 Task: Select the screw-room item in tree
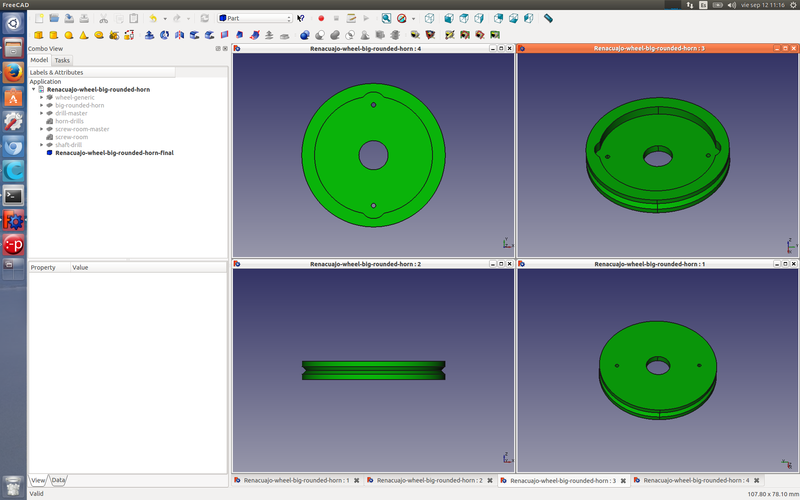point(71,137)
